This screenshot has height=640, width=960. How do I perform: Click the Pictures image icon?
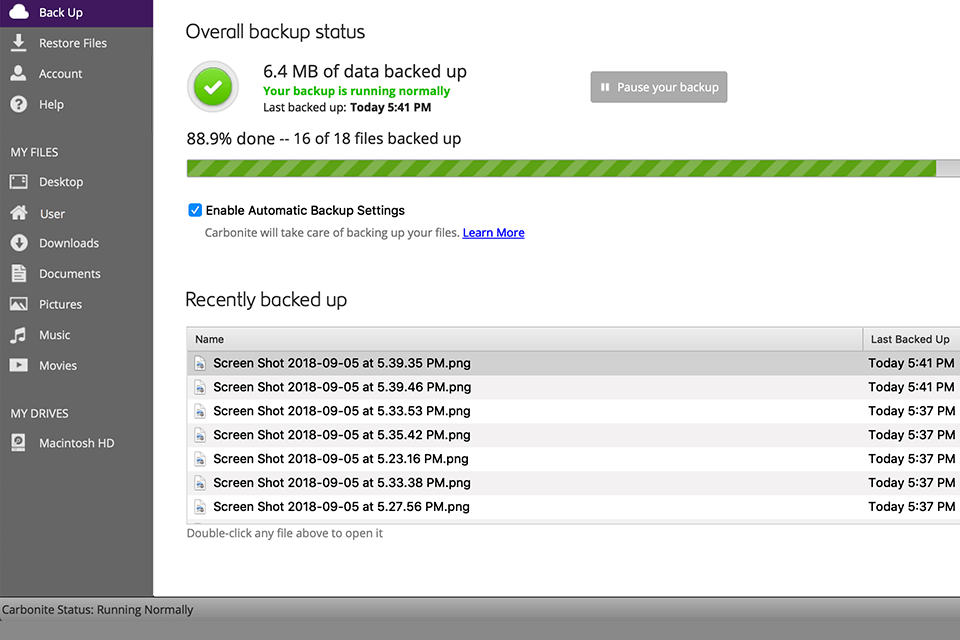pyautogui.click(x=18, y=304)
